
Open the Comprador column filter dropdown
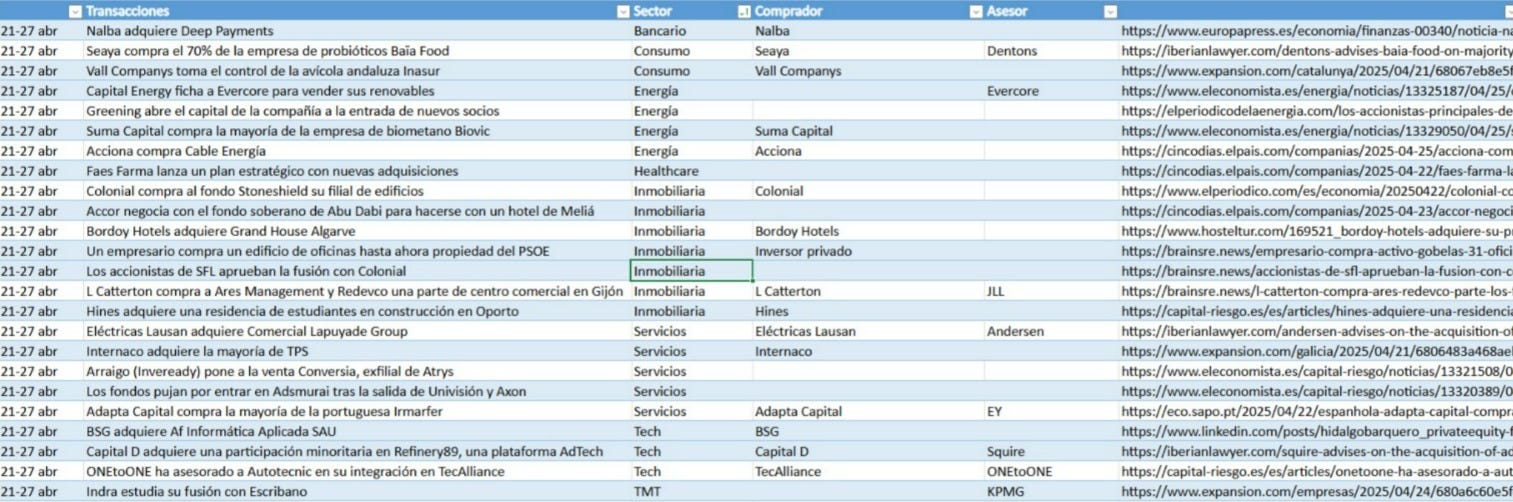pyautogui.click(x=976, y=11)
